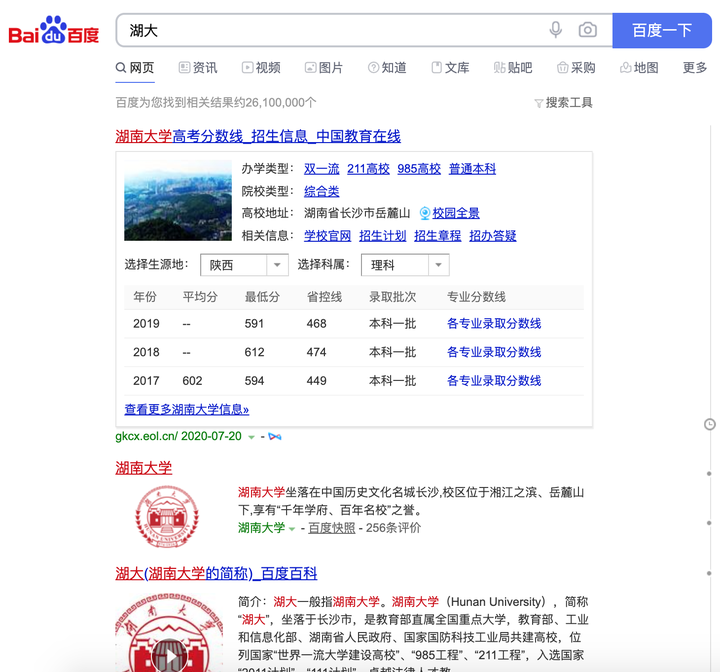
Task: Go to the 贴吧 tab
Action: point(513,68)
